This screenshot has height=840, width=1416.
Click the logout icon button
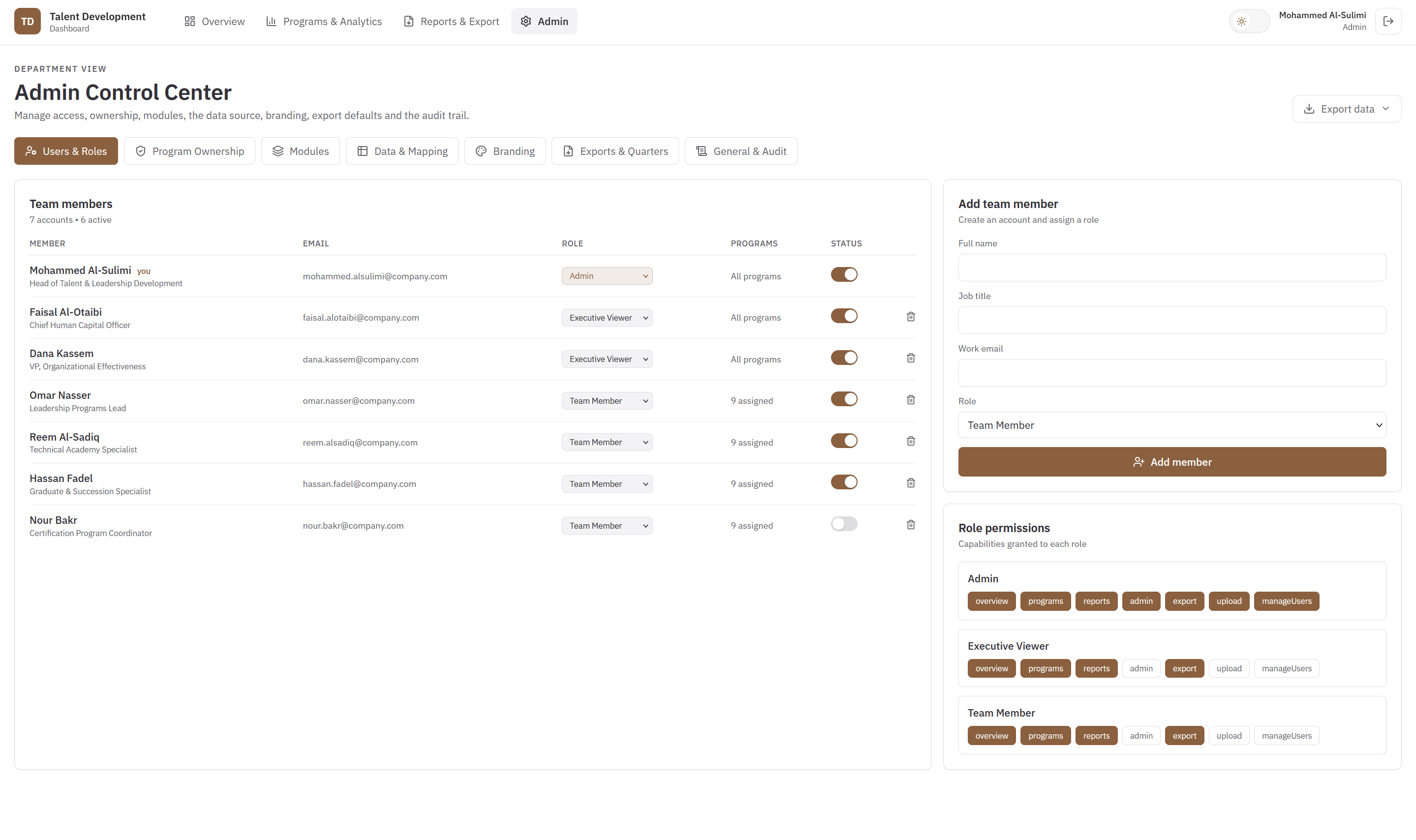[1387, 21]
